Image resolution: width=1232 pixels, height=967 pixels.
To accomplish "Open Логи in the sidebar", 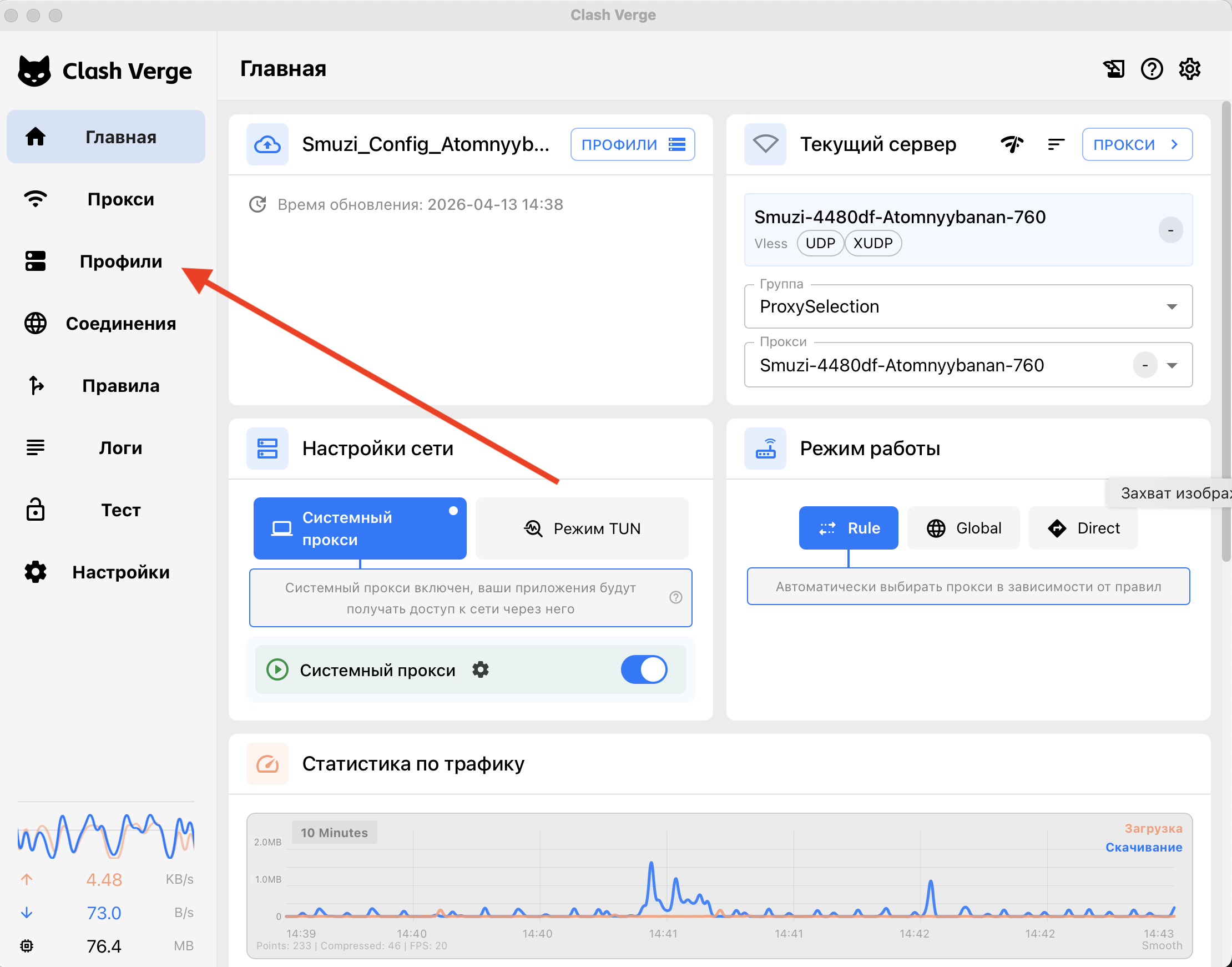I will point(106,448).
